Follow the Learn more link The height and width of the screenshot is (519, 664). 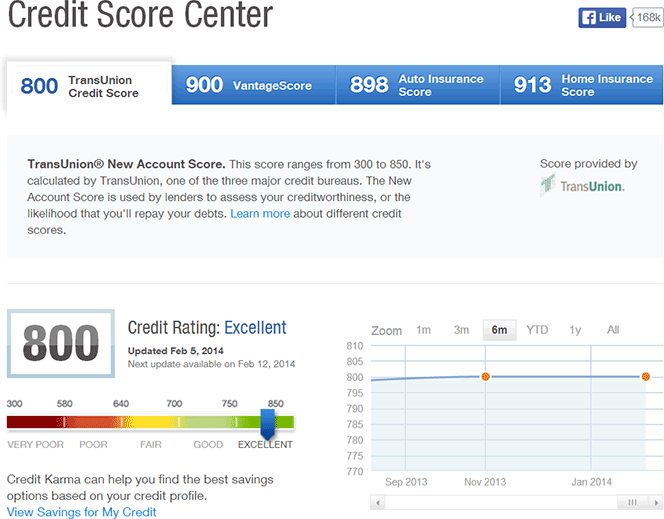[260, 214]
